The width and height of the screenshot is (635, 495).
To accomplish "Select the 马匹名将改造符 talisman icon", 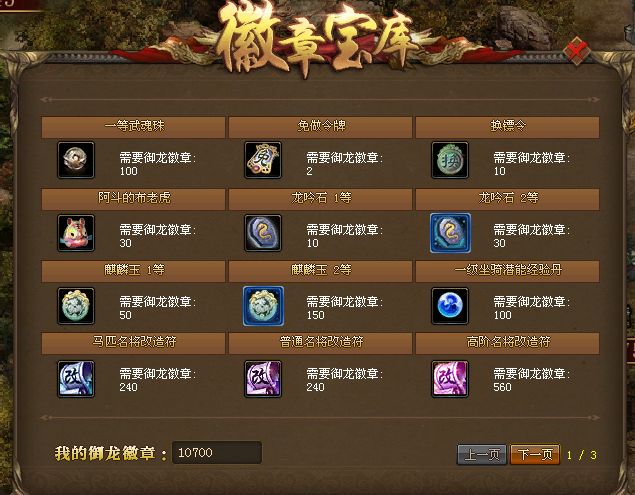I will tap(76, 379).
